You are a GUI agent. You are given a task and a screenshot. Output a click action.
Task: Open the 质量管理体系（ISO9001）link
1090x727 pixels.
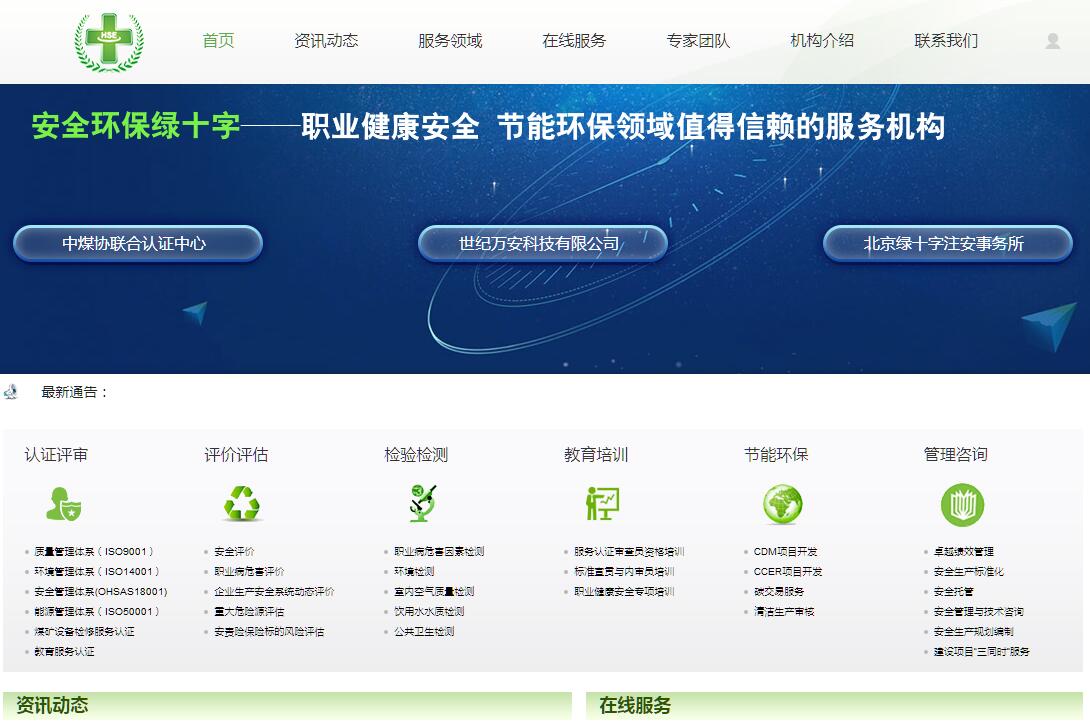tap(94, 552)
